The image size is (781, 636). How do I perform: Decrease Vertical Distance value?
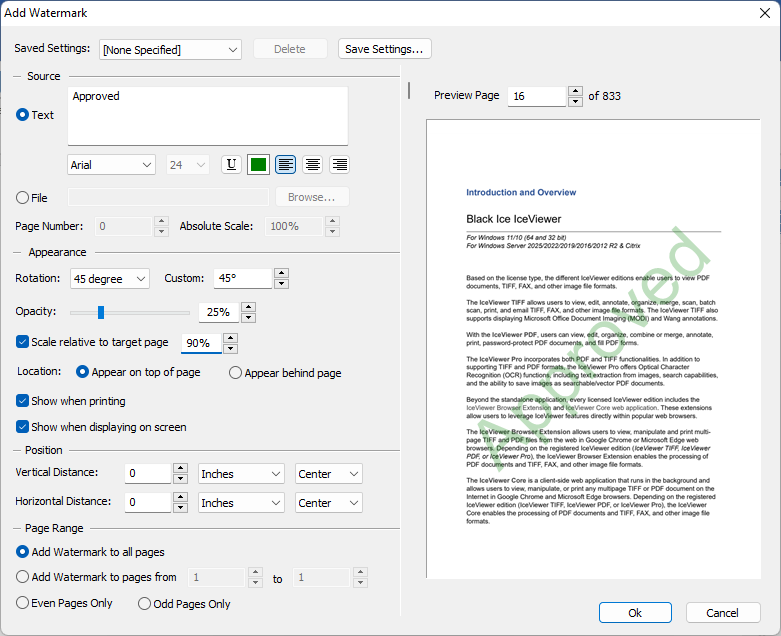click(x=180, y=479)
